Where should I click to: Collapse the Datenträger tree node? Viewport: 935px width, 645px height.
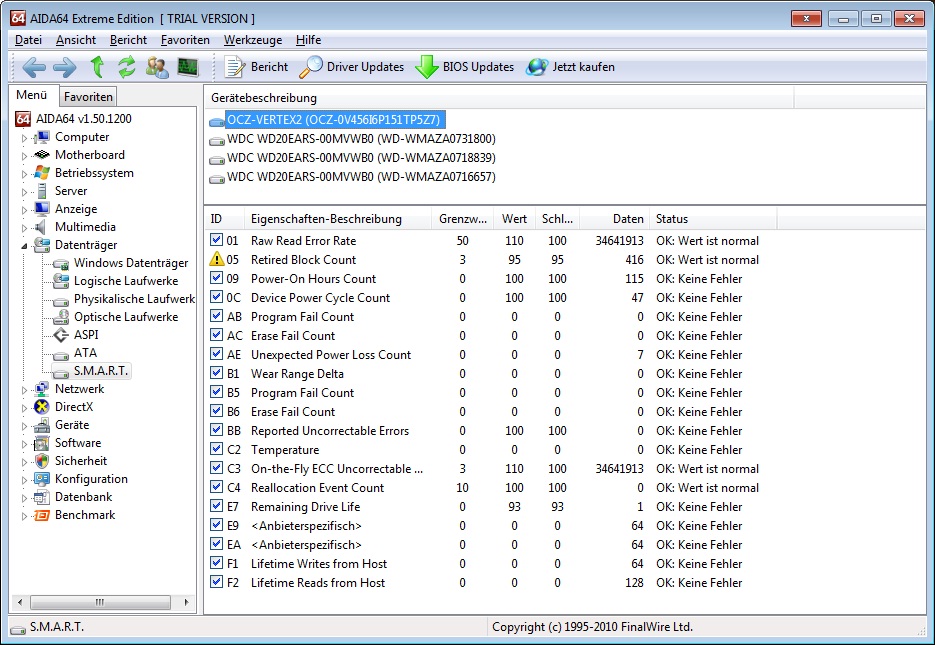pos(24,246)
